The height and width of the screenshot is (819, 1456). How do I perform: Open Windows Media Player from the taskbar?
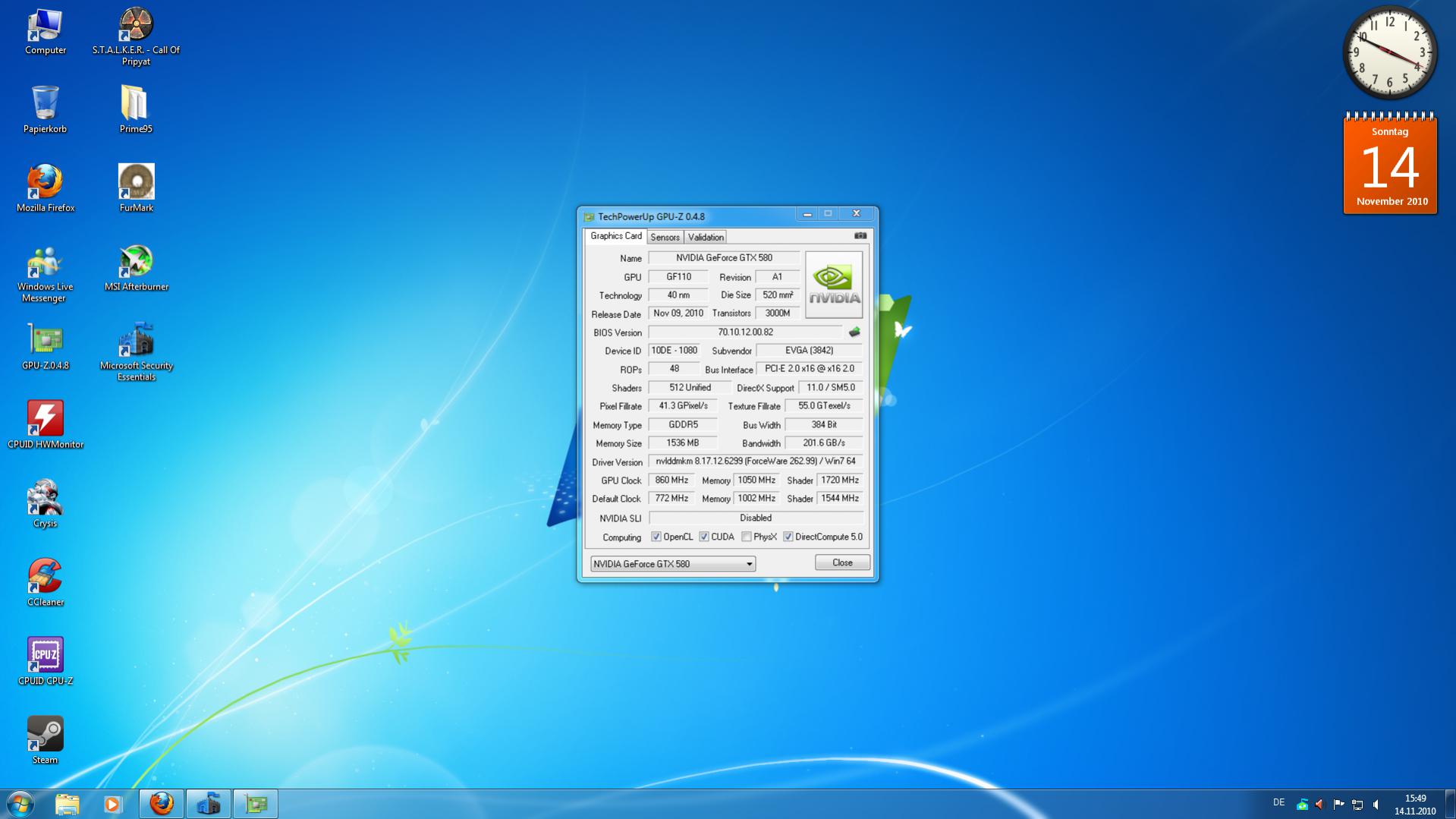point(113,804)
